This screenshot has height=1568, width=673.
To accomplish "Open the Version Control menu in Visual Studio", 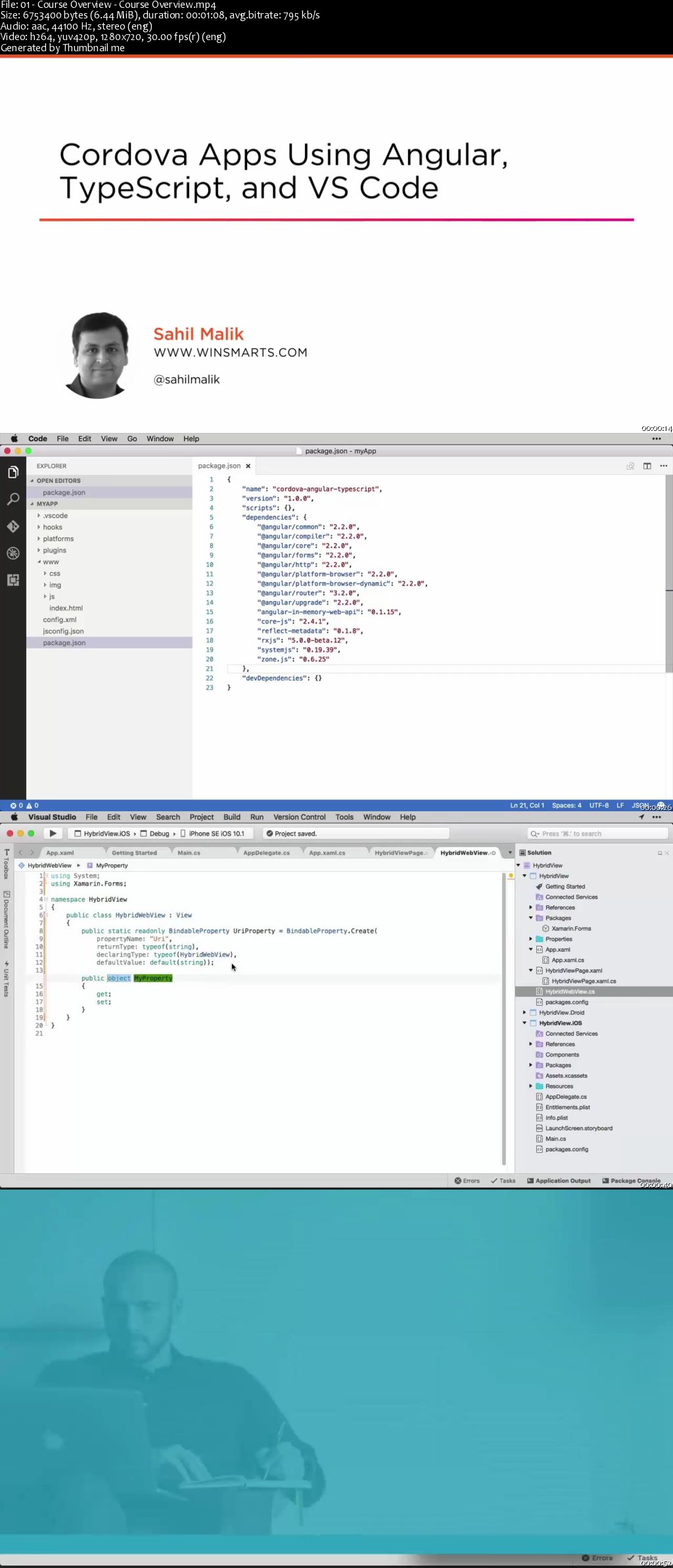I will [x=300, y=817].
